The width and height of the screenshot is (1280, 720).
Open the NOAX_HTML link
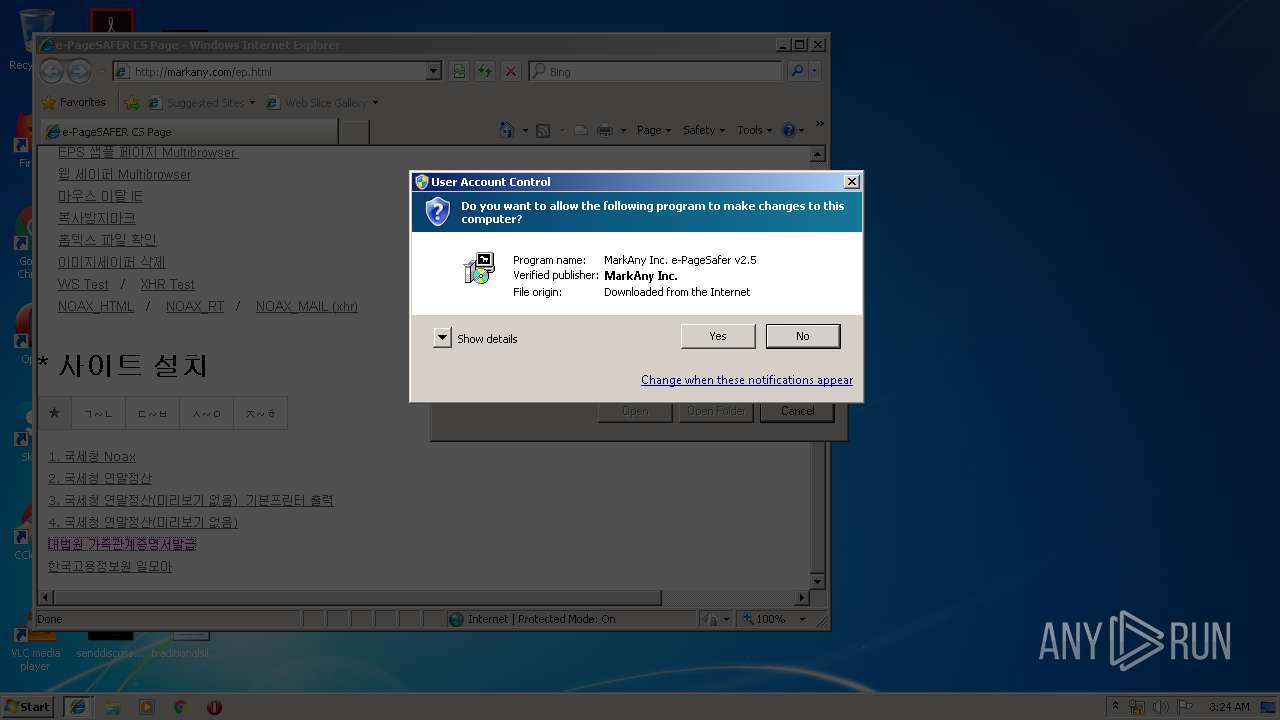click(96, 306)
